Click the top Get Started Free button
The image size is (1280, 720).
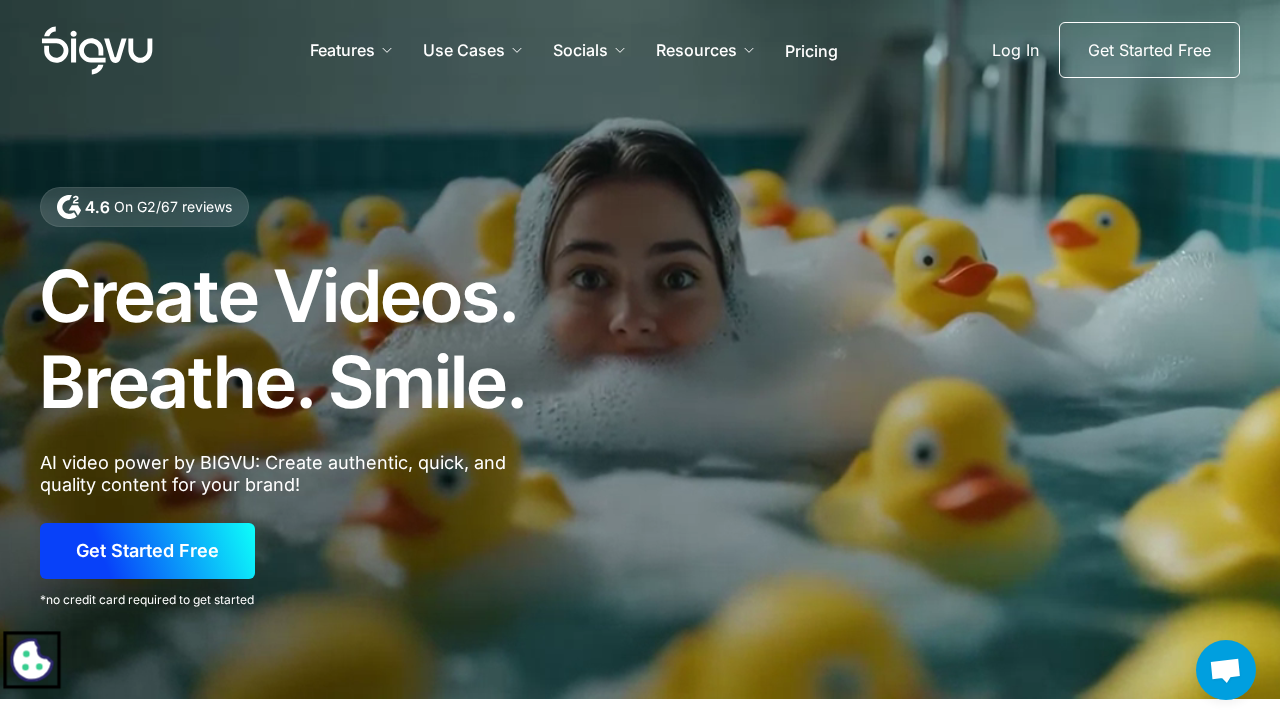1149,49
